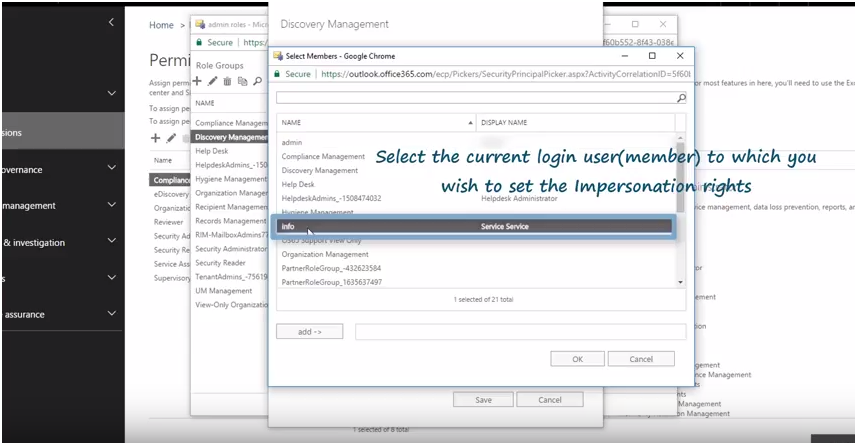Click the Name column header on Permissions page
This screenshot has height=443, width=855.
click(x=163, y=160)
